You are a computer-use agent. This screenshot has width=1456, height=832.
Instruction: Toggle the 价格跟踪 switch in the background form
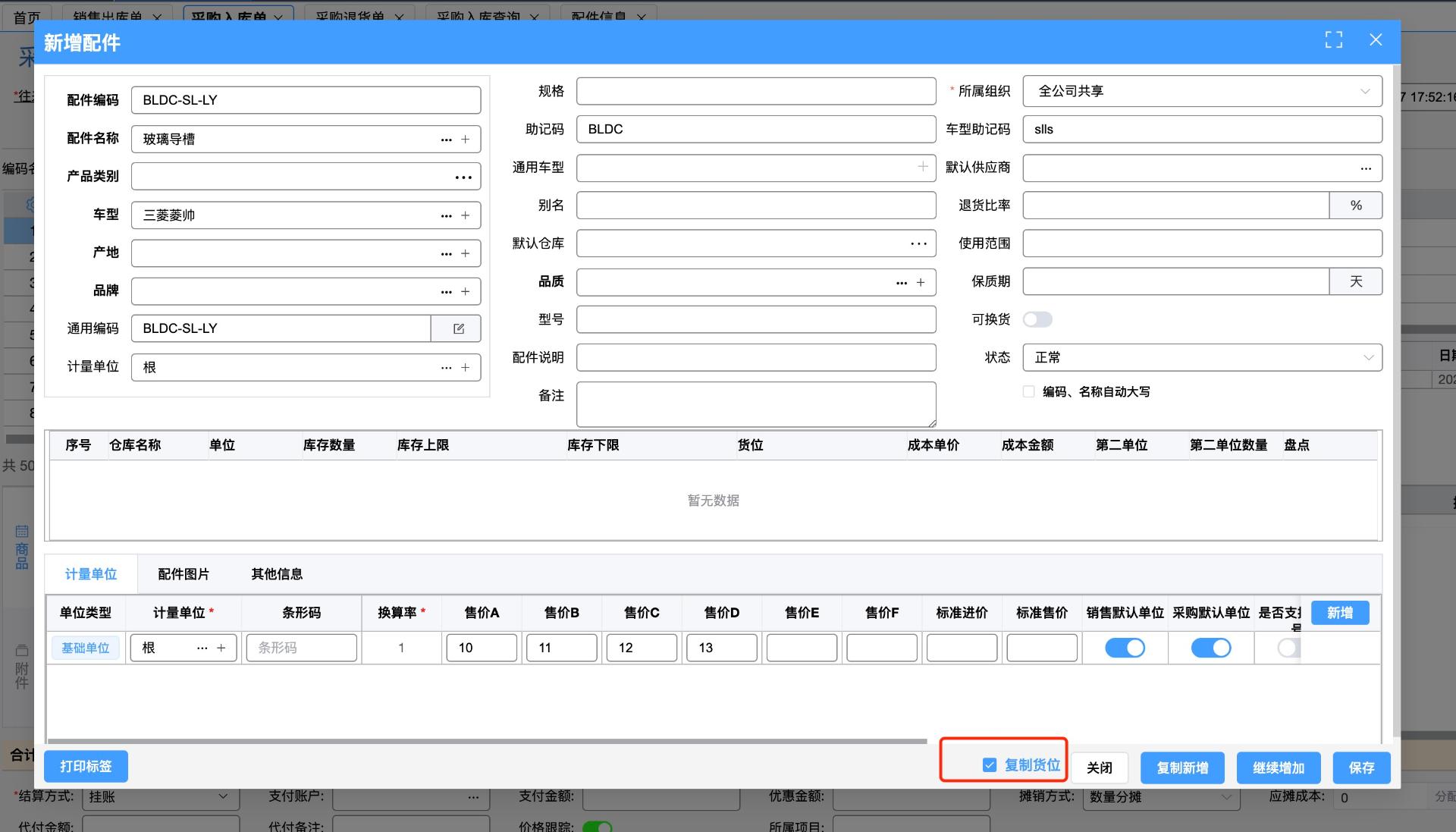pos(597,827)
